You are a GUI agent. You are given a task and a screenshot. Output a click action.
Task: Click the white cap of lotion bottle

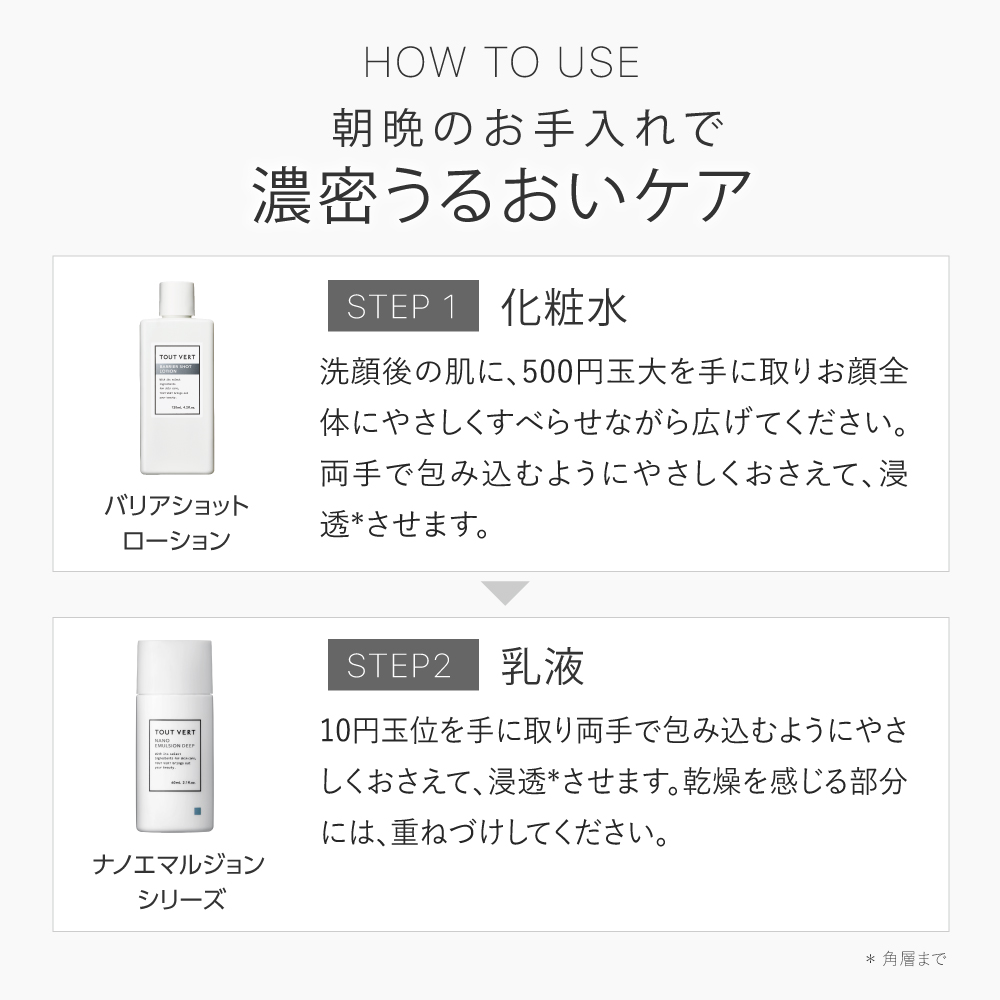(177, 300)
